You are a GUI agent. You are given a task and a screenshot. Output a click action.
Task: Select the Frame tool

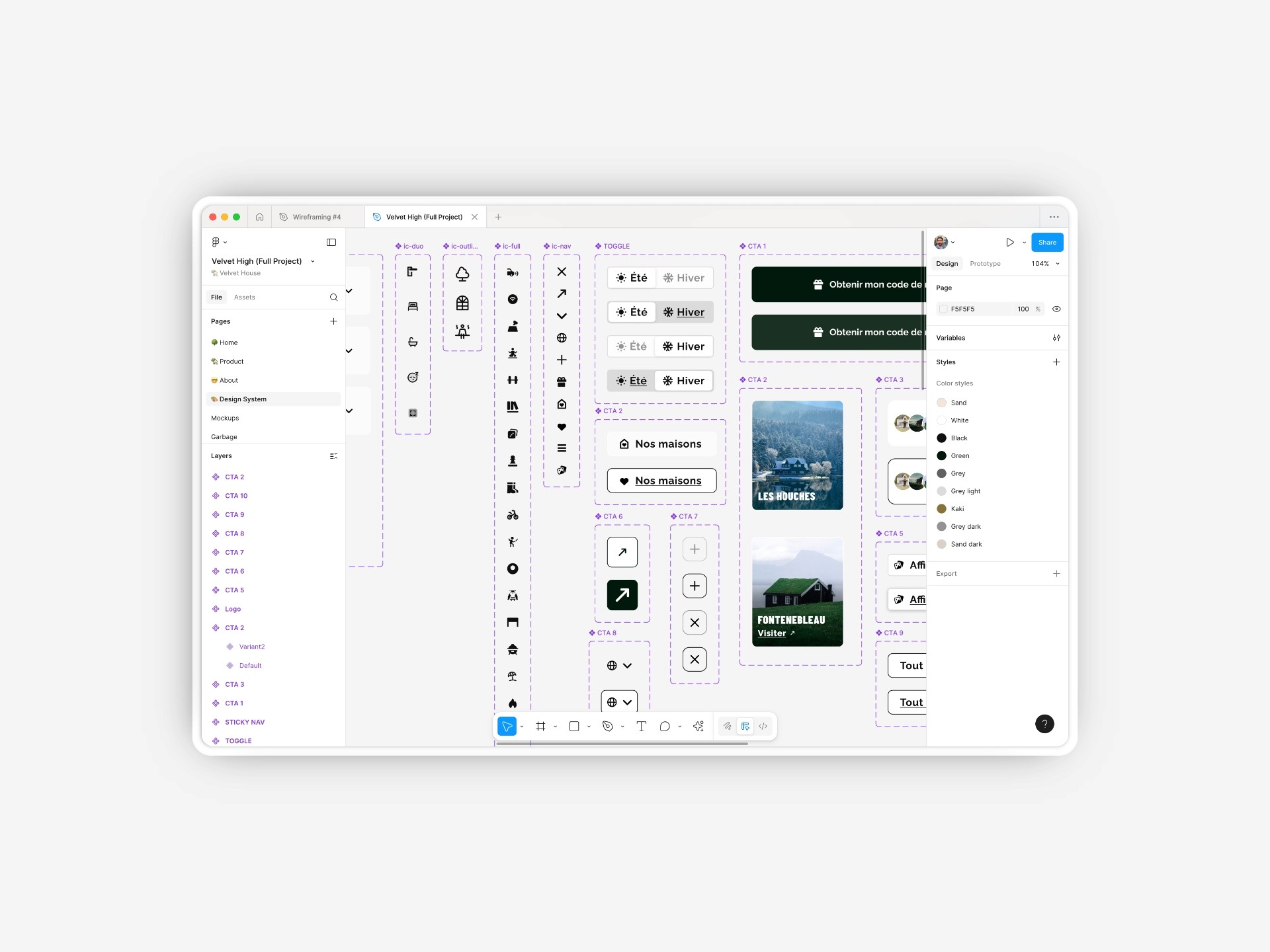(540, 726)
